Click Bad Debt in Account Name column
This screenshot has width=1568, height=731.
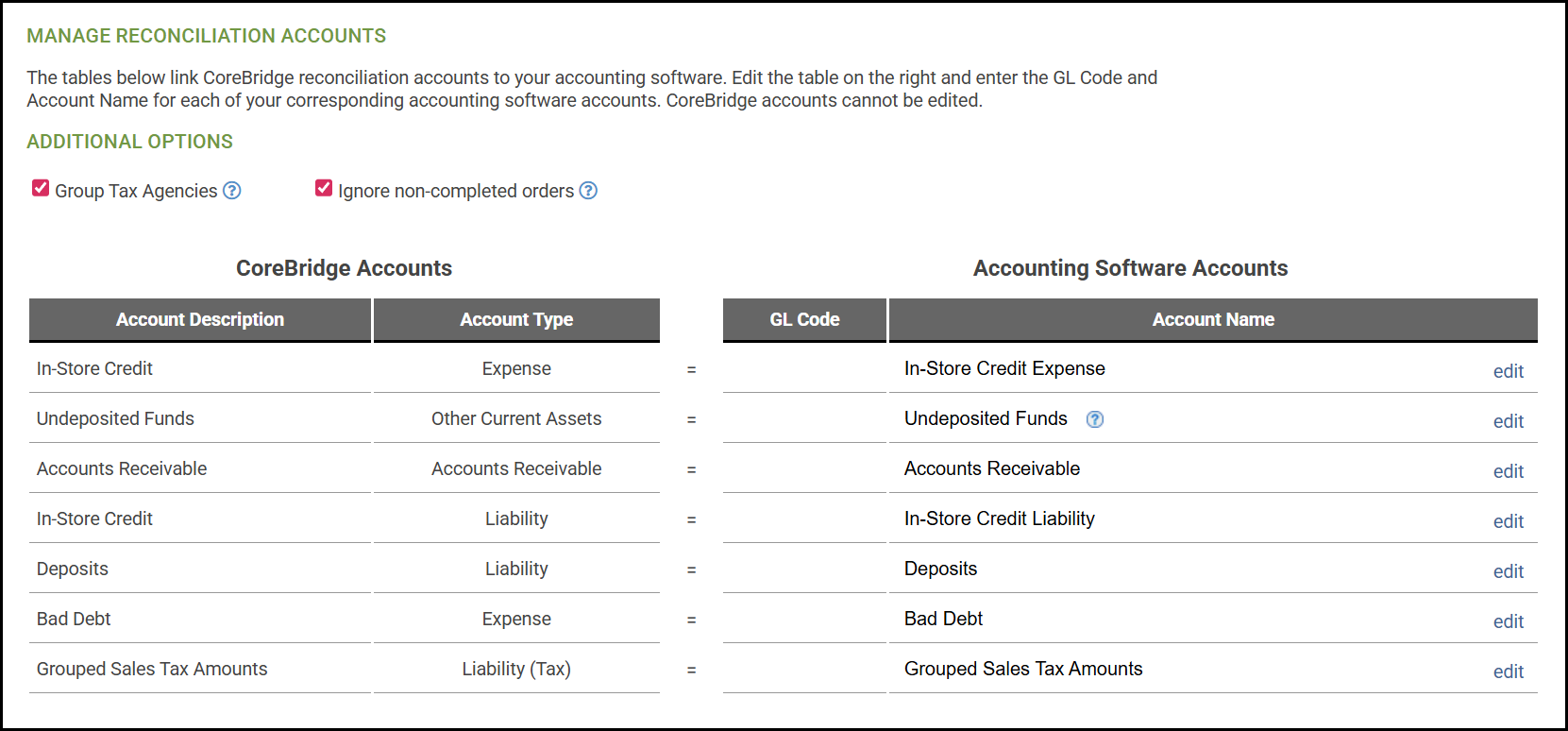[943, 619]
